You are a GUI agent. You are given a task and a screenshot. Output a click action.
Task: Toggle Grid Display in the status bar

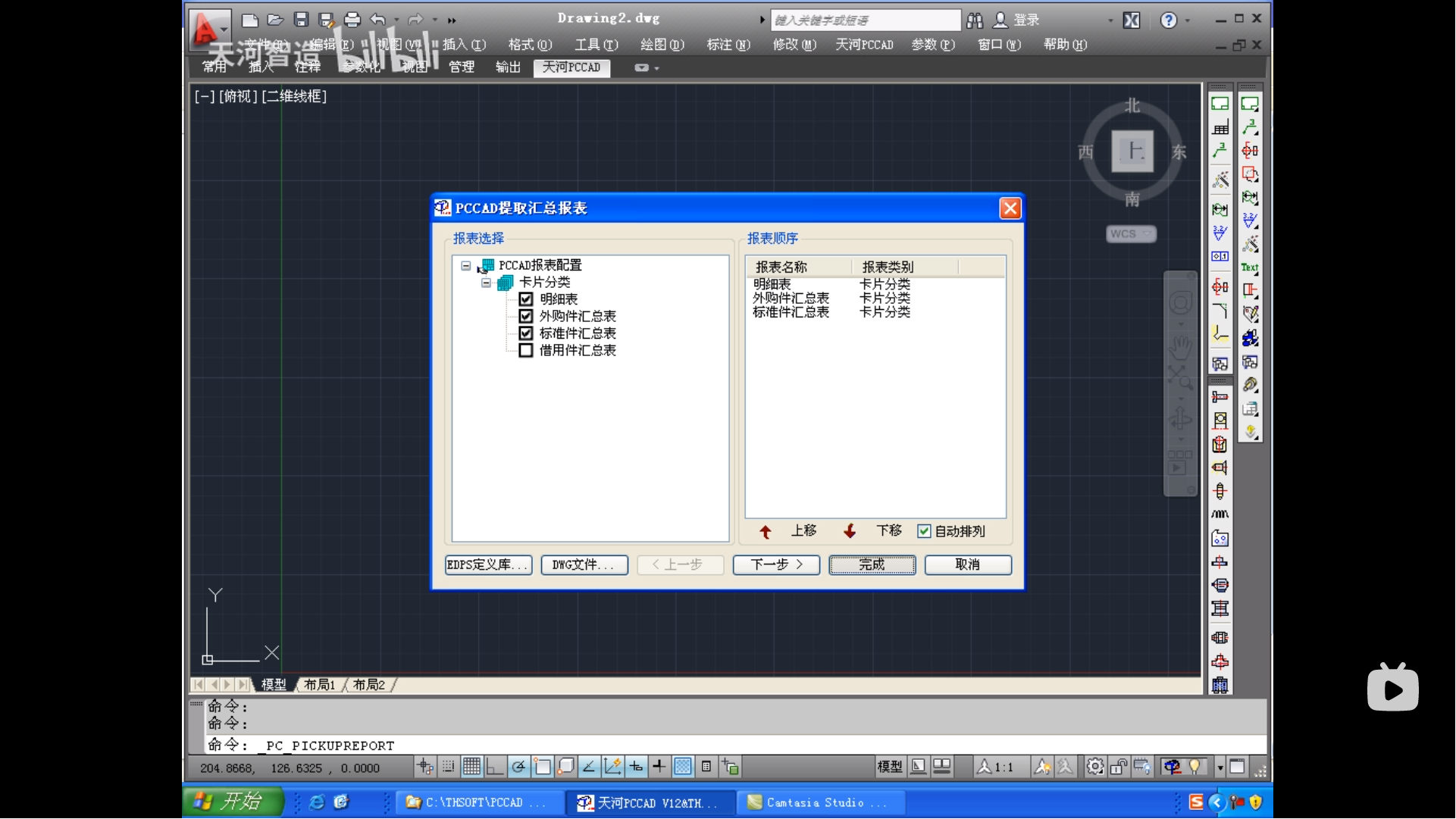click(x=471, y=767)
